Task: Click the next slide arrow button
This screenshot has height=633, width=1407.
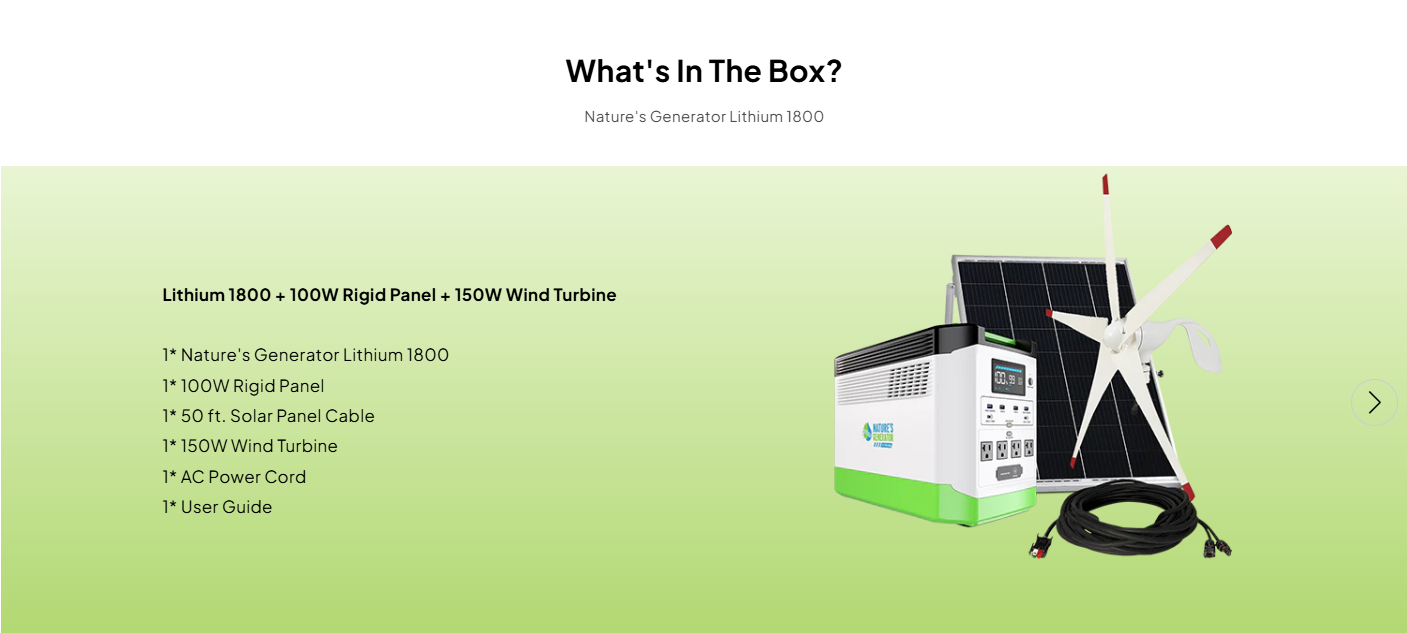Action: click(1374, 402)
